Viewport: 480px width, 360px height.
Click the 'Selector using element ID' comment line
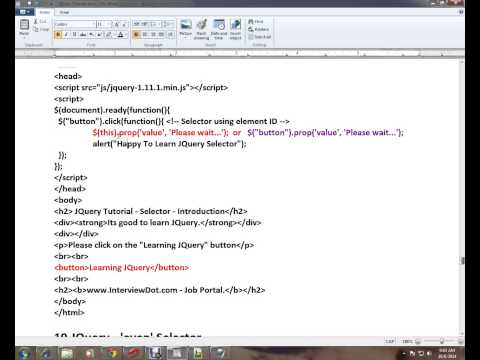tap(174, 121)
